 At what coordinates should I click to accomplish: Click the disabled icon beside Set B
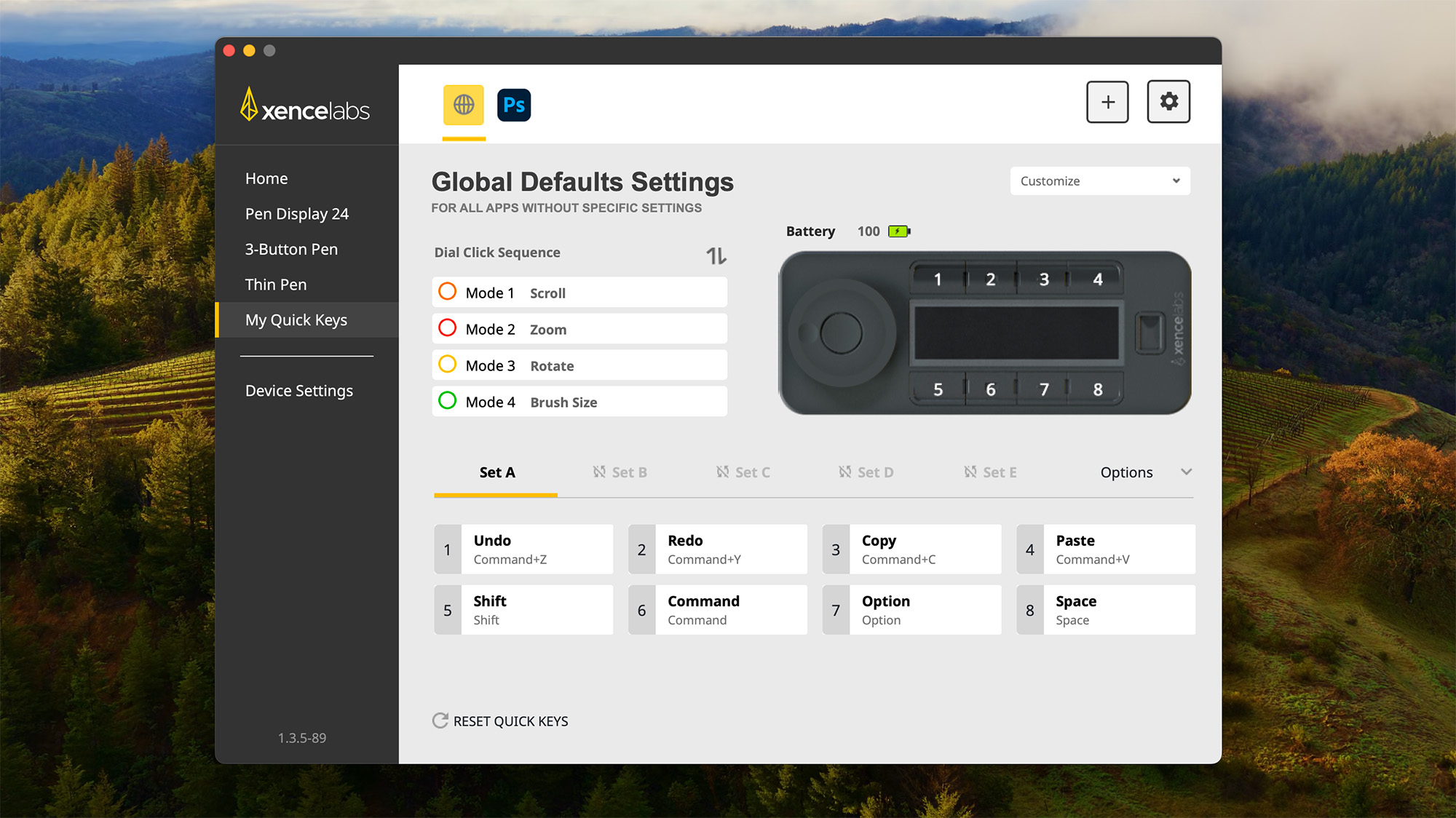(599, 472)
